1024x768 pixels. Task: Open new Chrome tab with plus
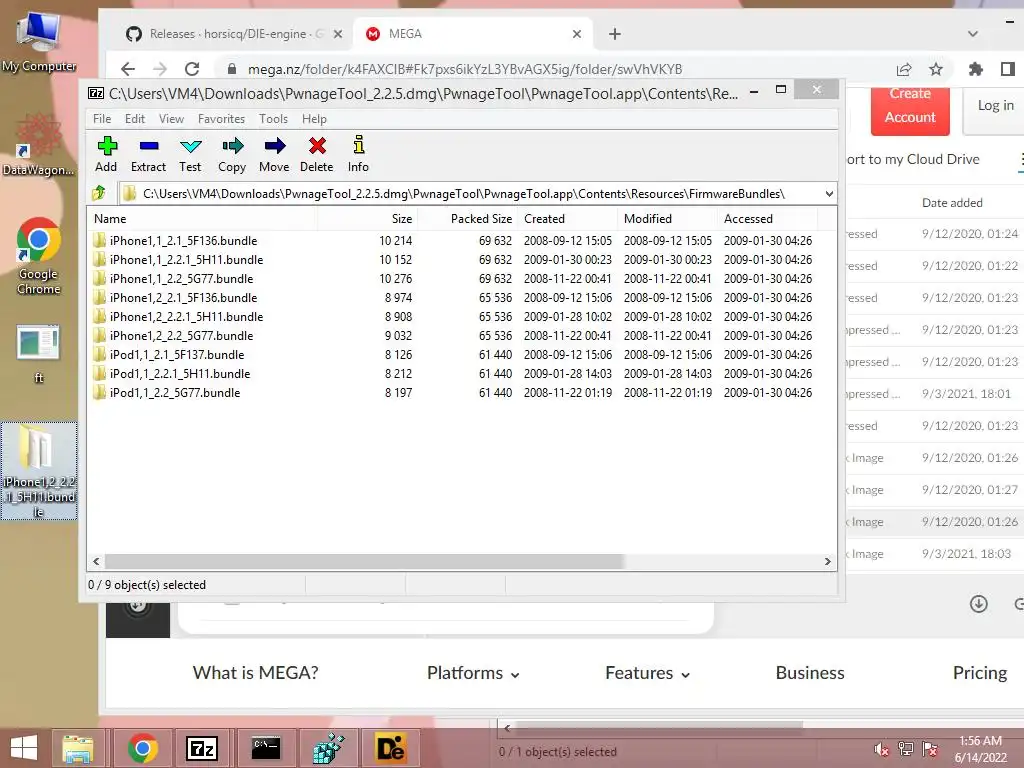[615, 34]
